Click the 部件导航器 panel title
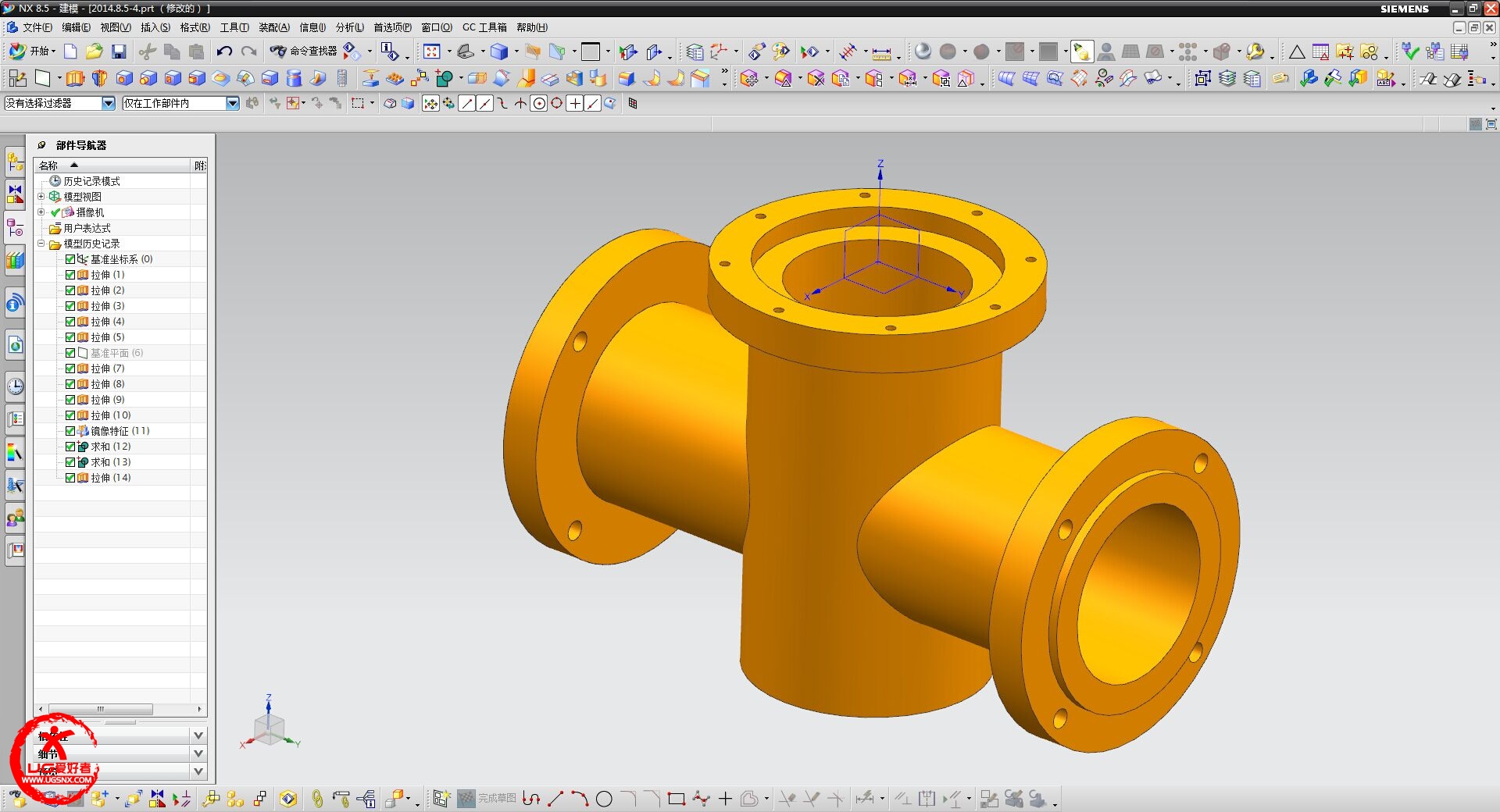1500x812 pixels. pos(81,145)
